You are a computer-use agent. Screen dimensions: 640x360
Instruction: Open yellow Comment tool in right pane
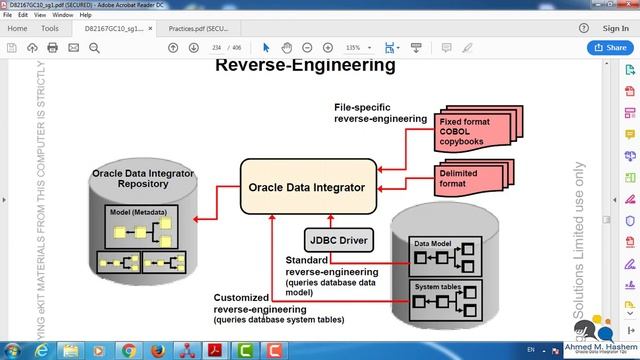tap(630, 134)
